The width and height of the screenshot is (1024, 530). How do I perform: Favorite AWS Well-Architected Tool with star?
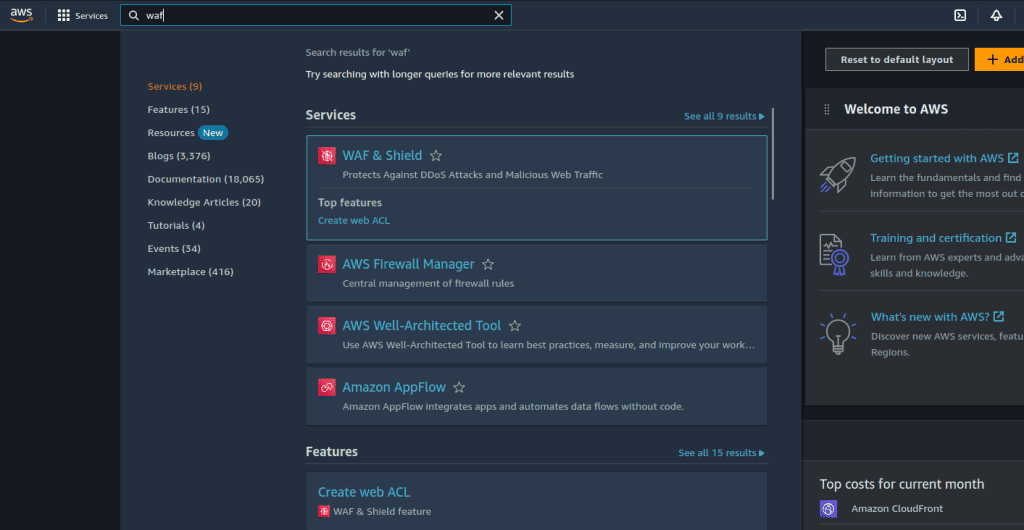515,326
